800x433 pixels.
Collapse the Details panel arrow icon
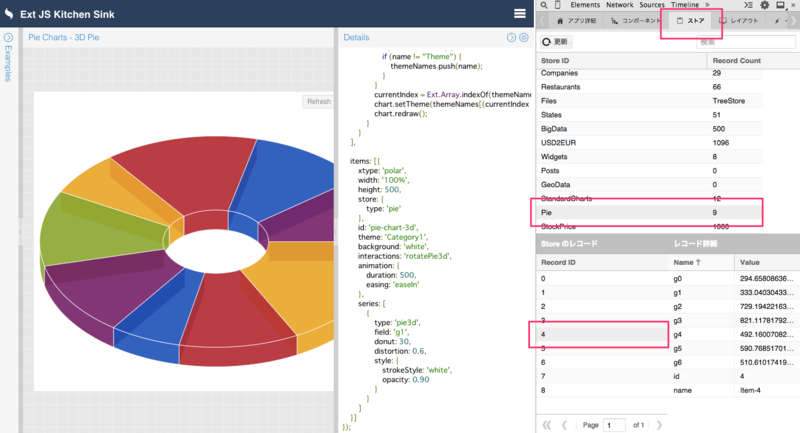click(x=511, y=37)
